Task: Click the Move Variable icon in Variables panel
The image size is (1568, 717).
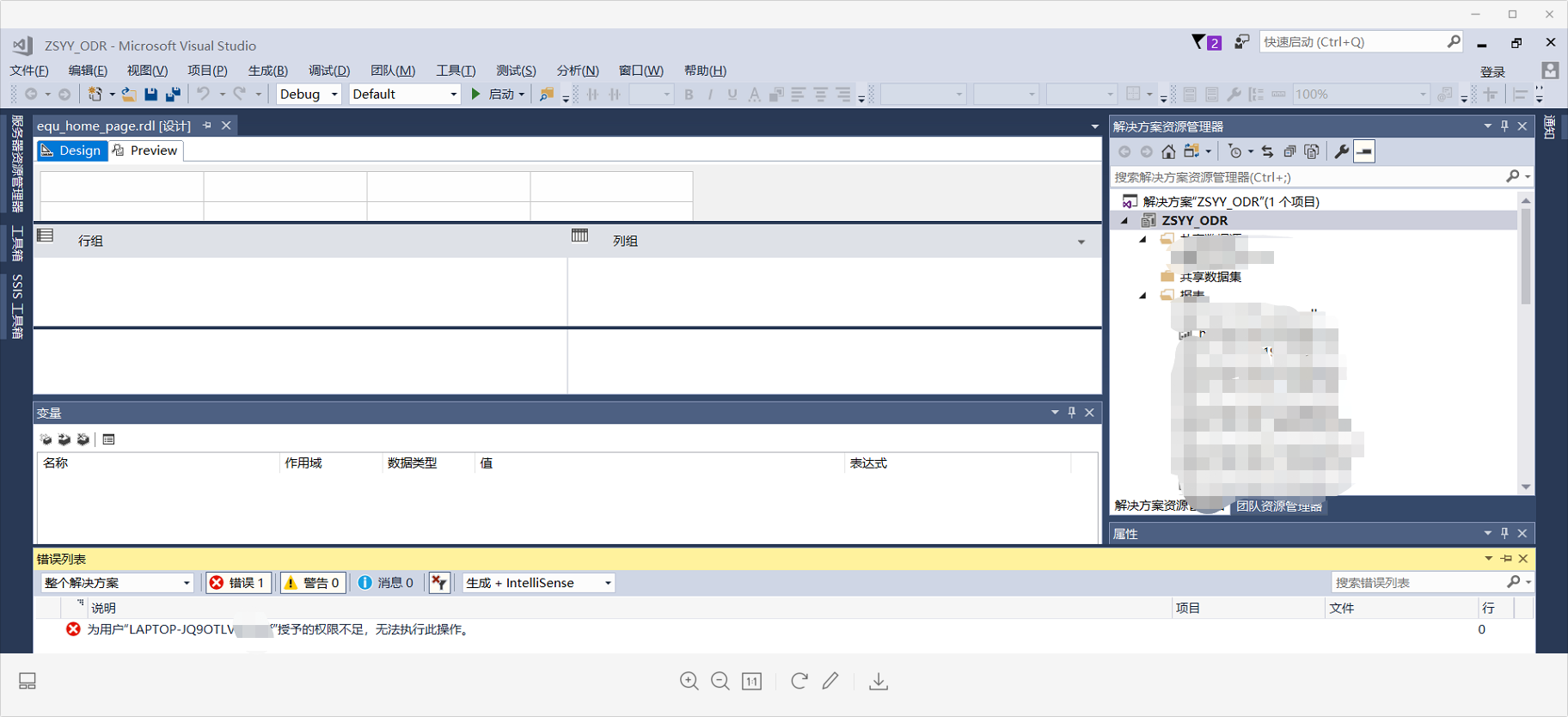Action: click(x=64, y=439)
